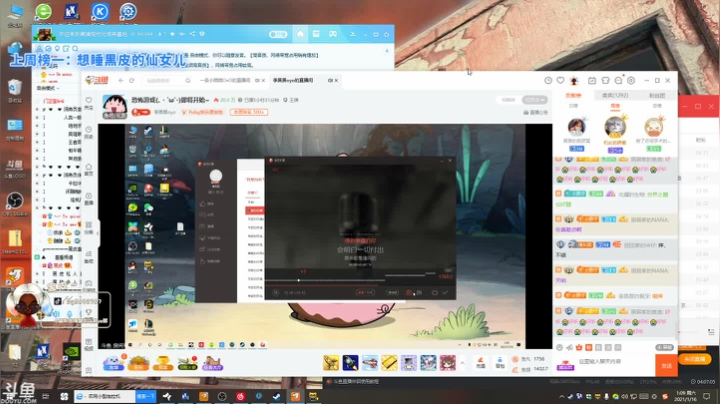Switch to 一条小团团OvO直播间 tab
Image resolution: width=720 pixels, height=404 pixels.
coord(225,80)
